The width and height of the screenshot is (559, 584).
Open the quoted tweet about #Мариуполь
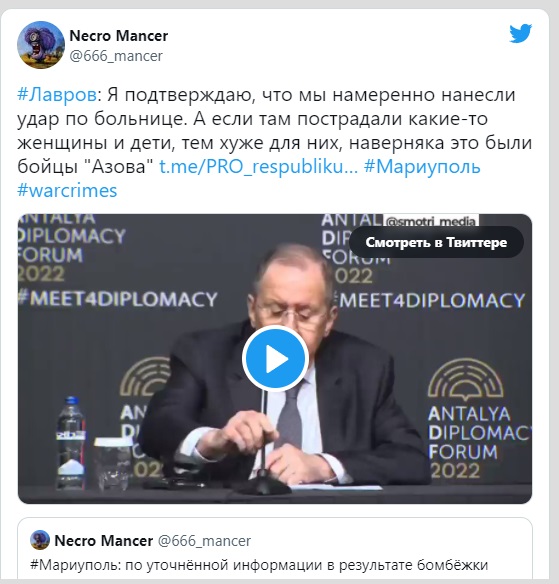pos(275,549)
